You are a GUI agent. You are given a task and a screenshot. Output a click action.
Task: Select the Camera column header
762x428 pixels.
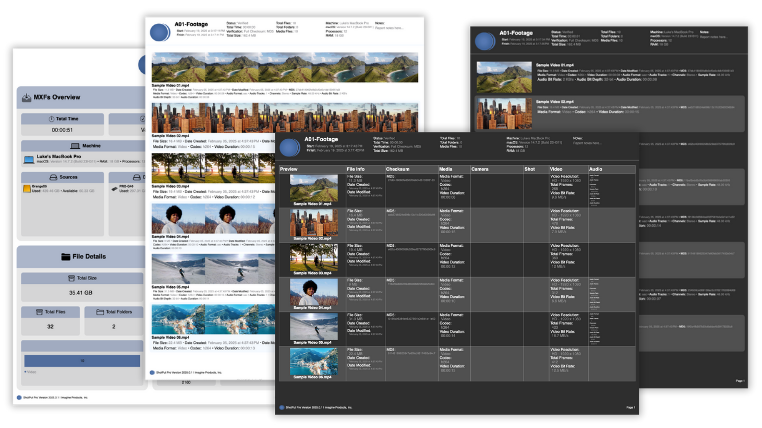(x=480, y=170)
